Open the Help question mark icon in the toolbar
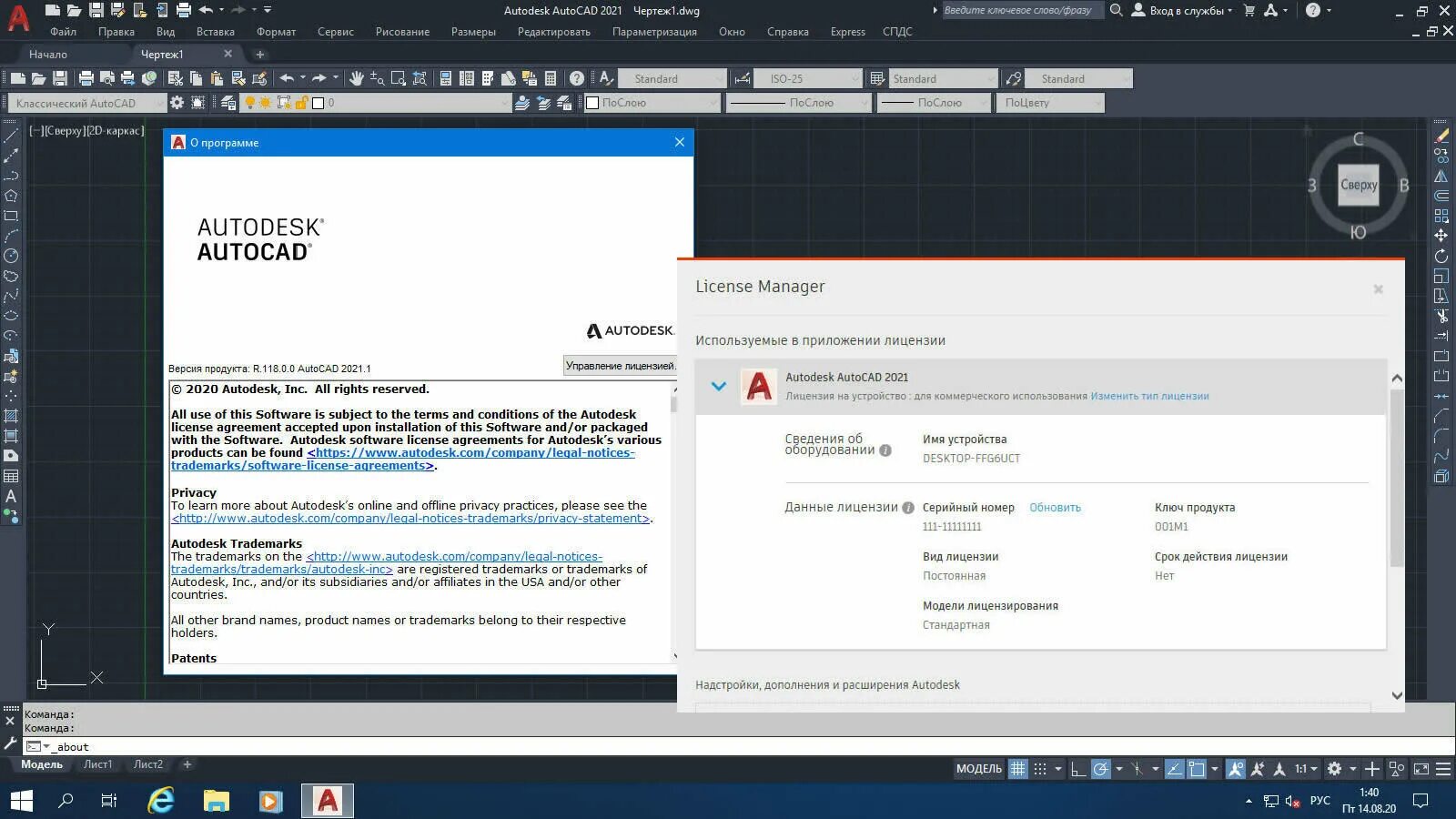 (x=576, y=79)
